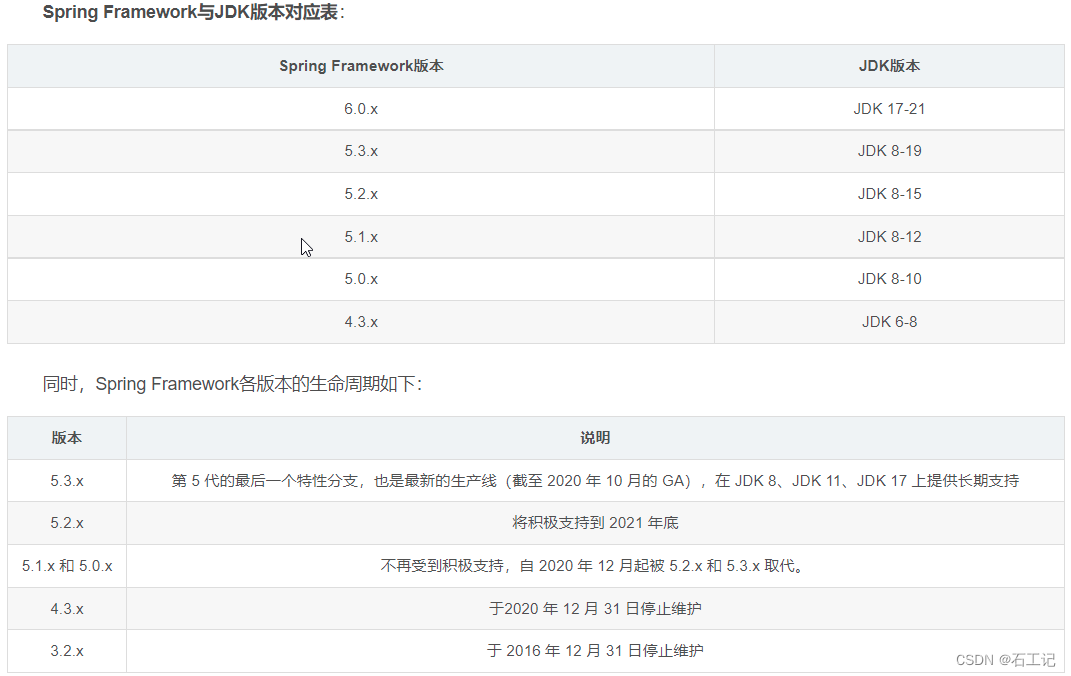Click the description starting '不再受到积极支持'
The height and width of the screenshot is (676, 1071).
[595, 567]
